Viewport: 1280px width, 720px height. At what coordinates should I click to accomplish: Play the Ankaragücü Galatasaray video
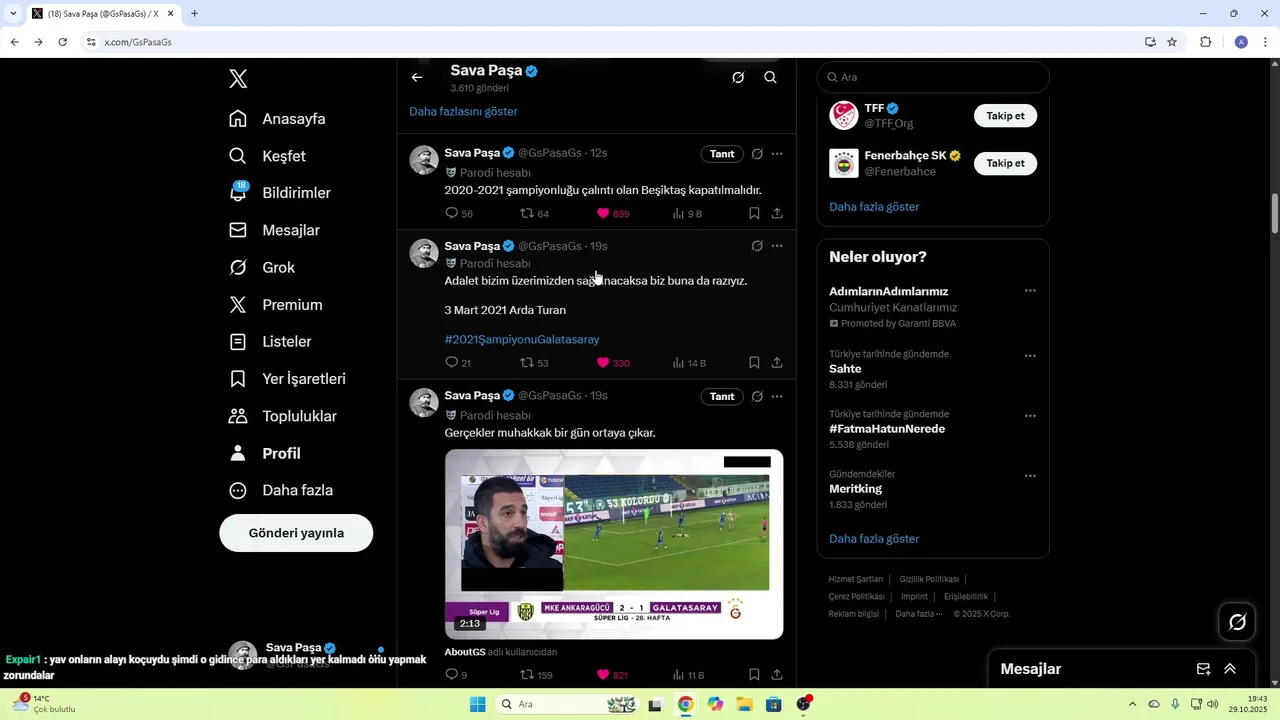(614, 544)
